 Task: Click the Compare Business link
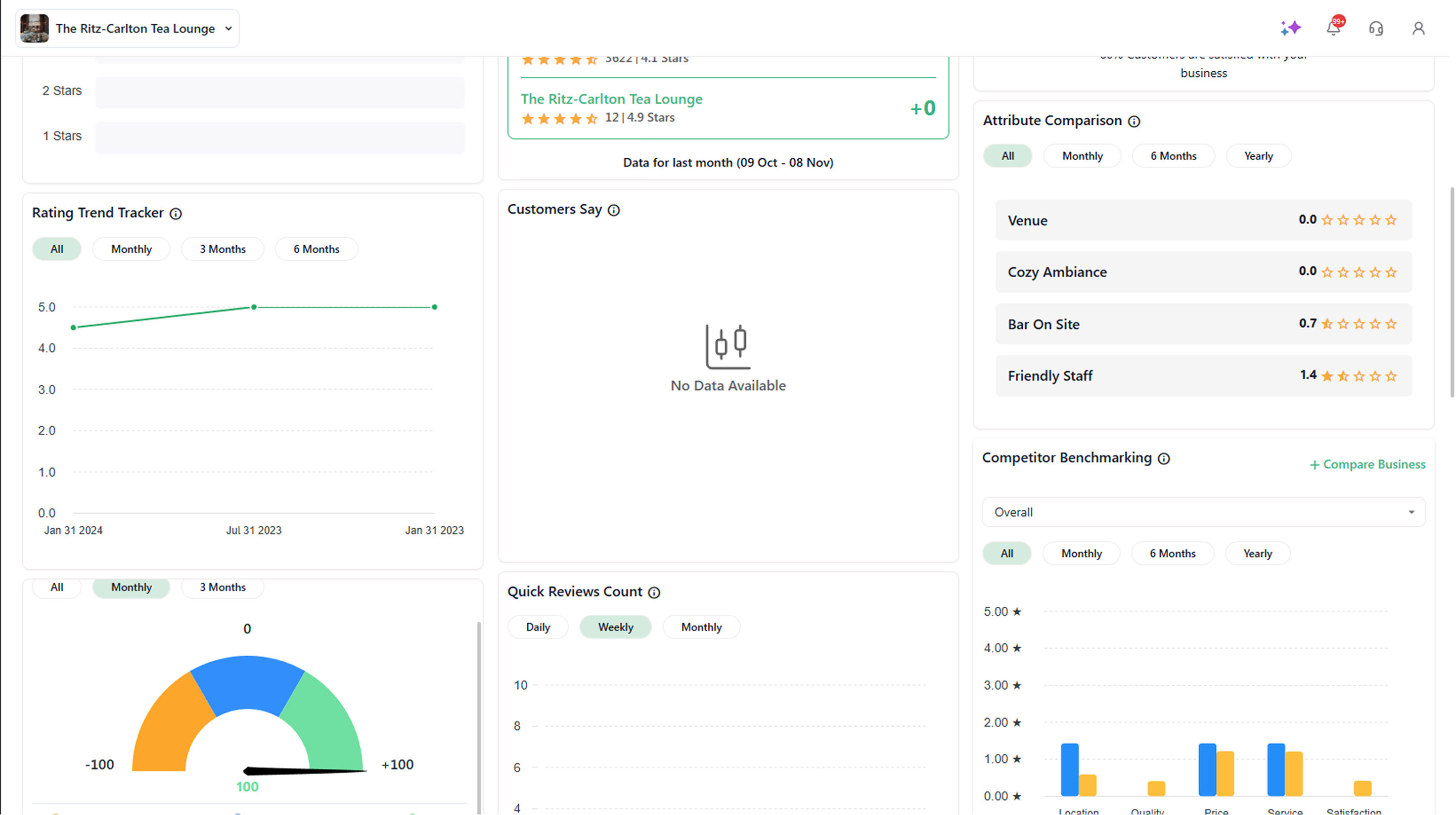(x=1367, y=465)
